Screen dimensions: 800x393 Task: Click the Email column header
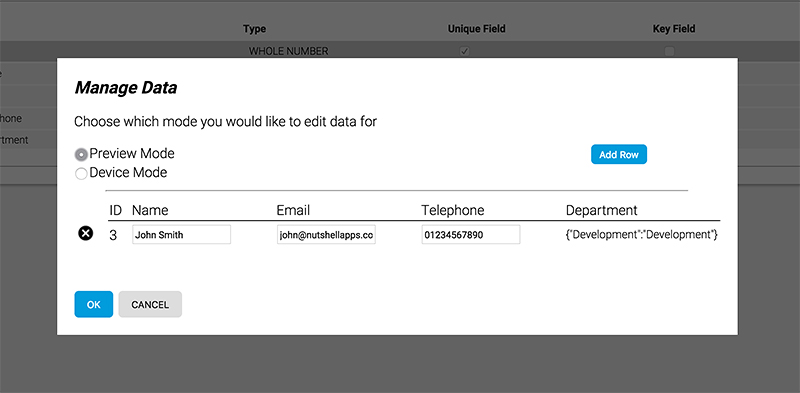293,210
